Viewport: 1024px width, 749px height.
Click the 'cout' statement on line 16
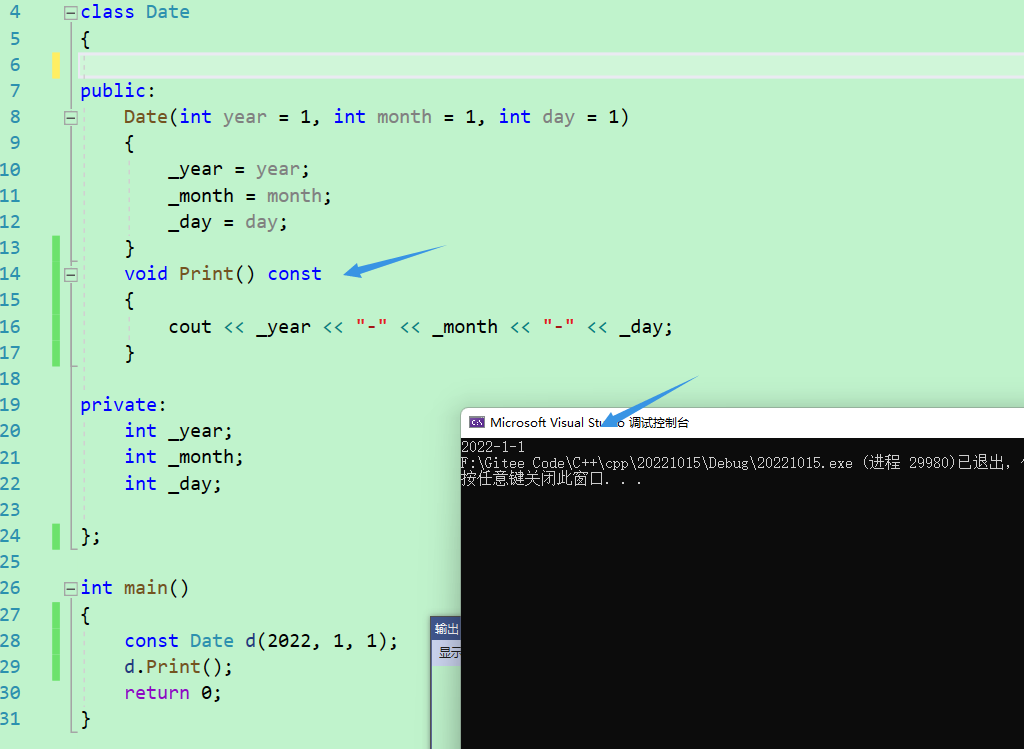tap(420, 327)
